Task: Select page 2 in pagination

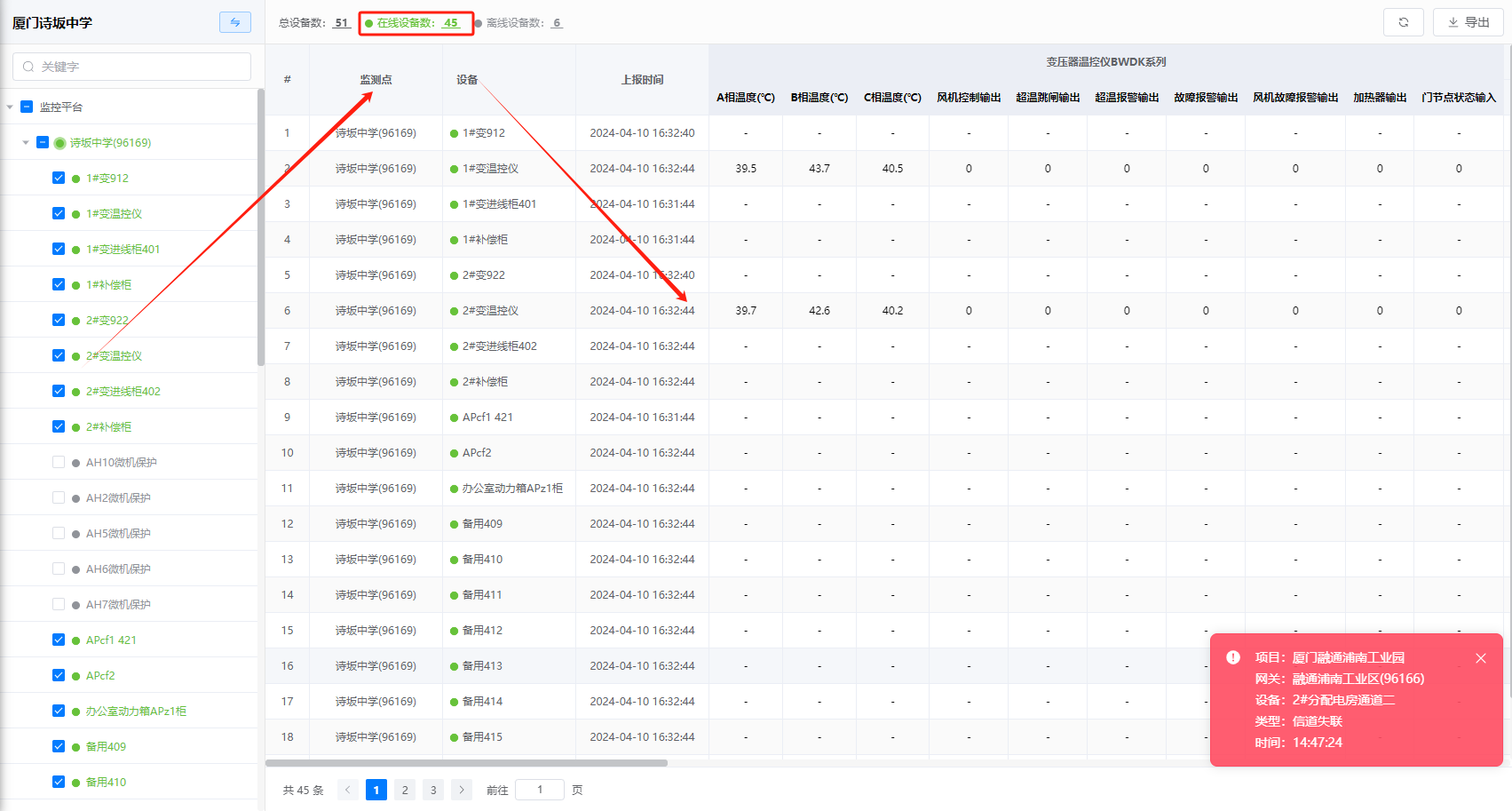Action: [405, 790]
